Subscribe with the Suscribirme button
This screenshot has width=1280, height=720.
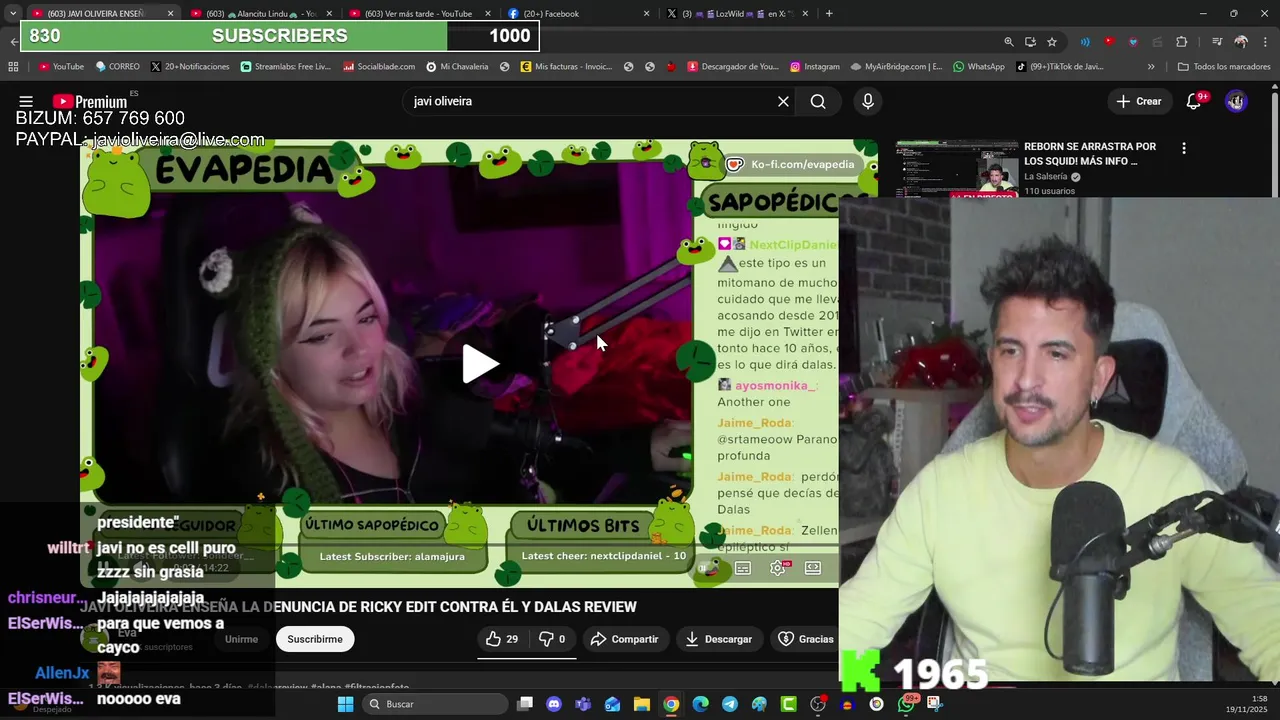pyautogui.click(x=315, y=639)
